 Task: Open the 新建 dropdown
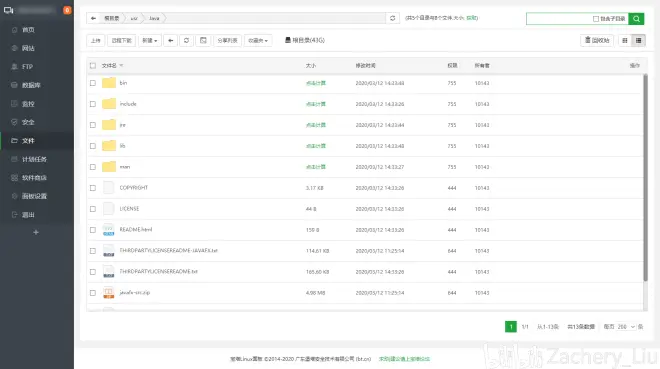click(150, 40)
